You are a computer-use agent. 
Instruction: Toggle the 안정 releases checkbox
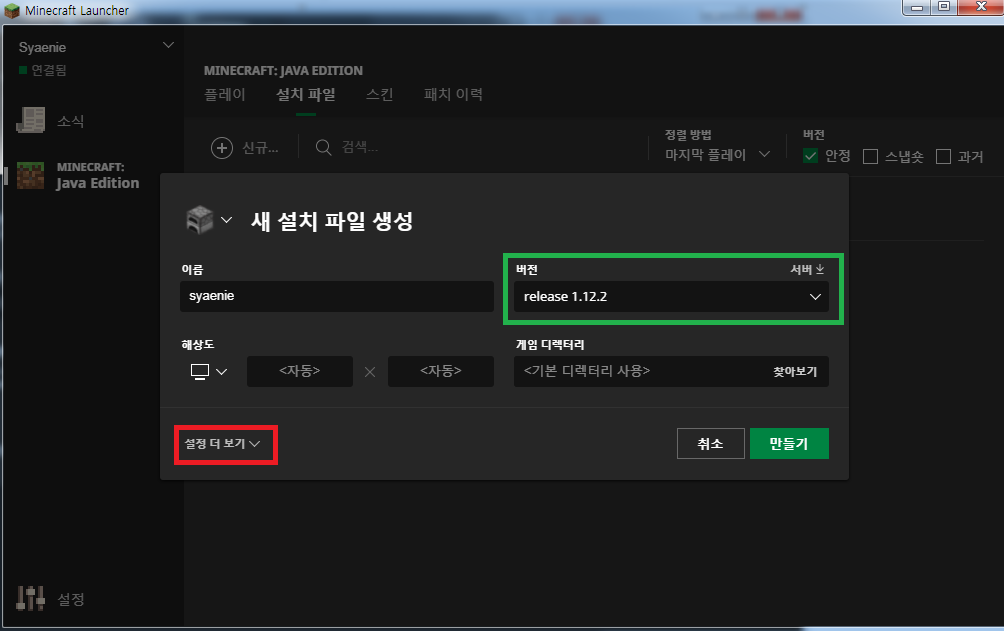[x=811, y=156]
